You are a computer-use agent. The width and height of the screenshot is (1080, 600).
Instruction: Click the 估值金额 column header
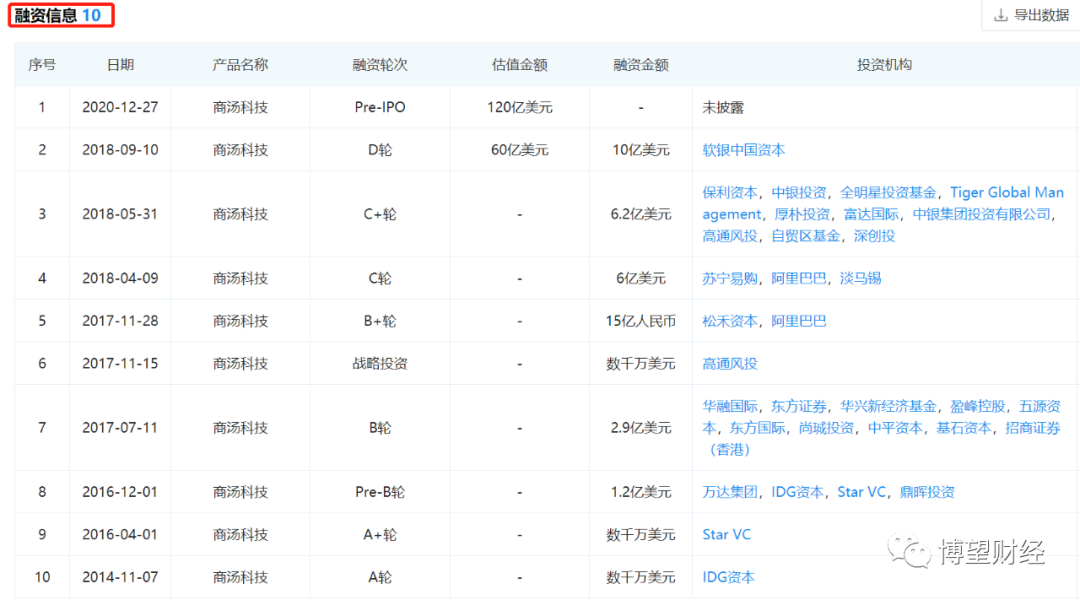click(519, 65)
